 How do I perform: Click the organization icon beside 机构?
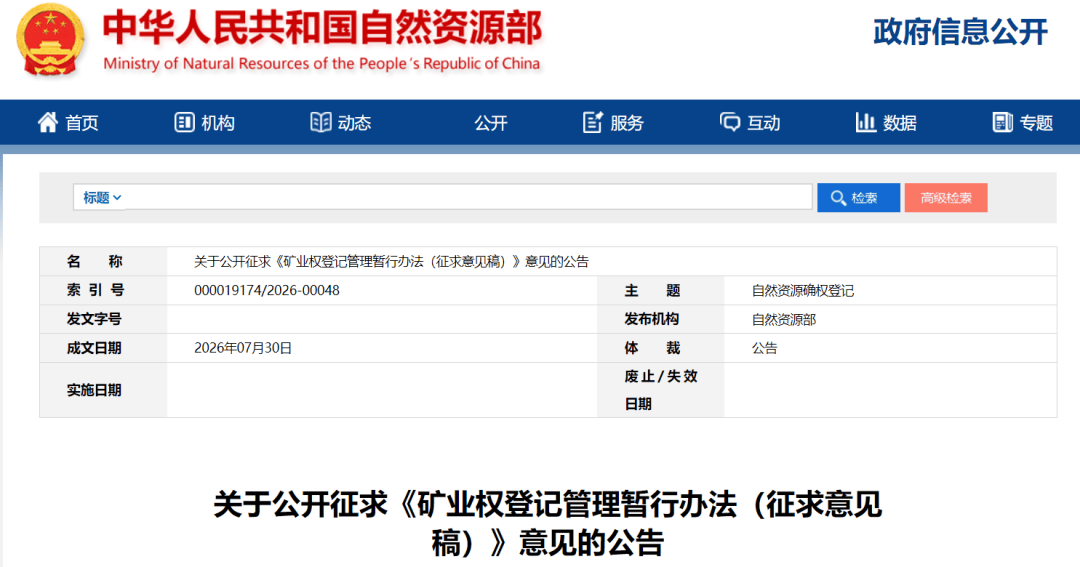[184, 123]
